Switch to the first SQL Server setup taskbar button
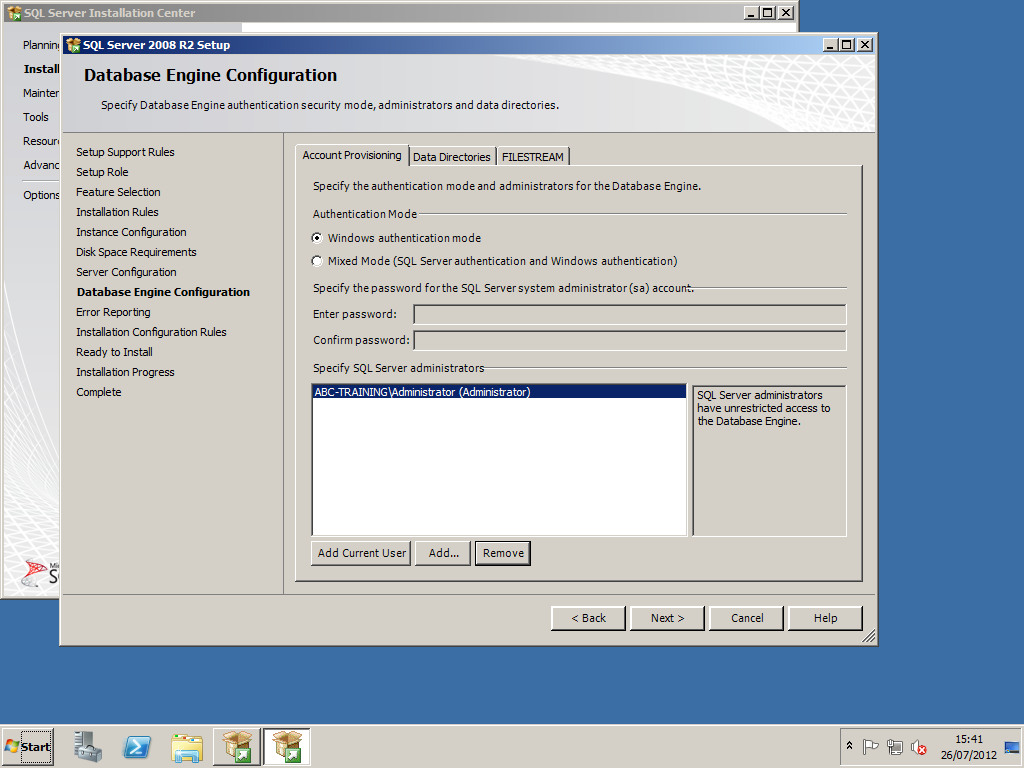Image resolution: width=1024 pixels, height=768 pixels. [x=236, y=746]
